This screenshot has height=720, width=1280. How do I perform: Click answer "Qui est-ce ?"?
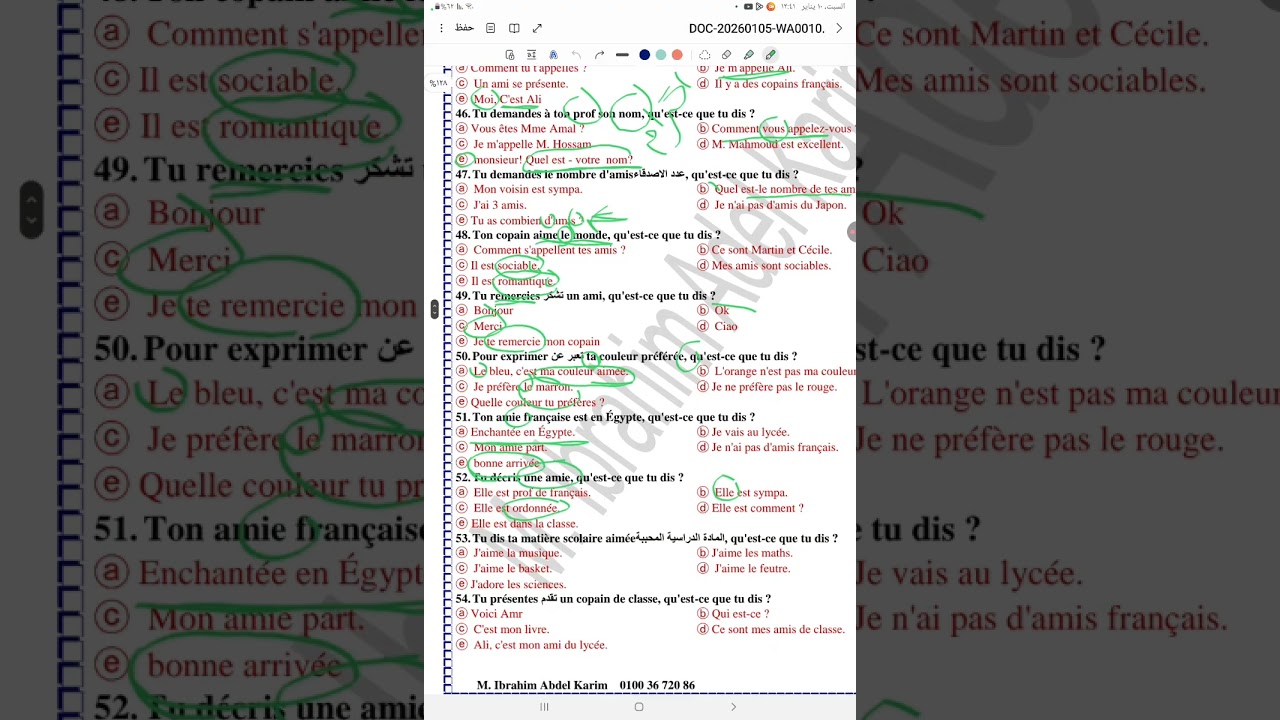pos(740,614)
